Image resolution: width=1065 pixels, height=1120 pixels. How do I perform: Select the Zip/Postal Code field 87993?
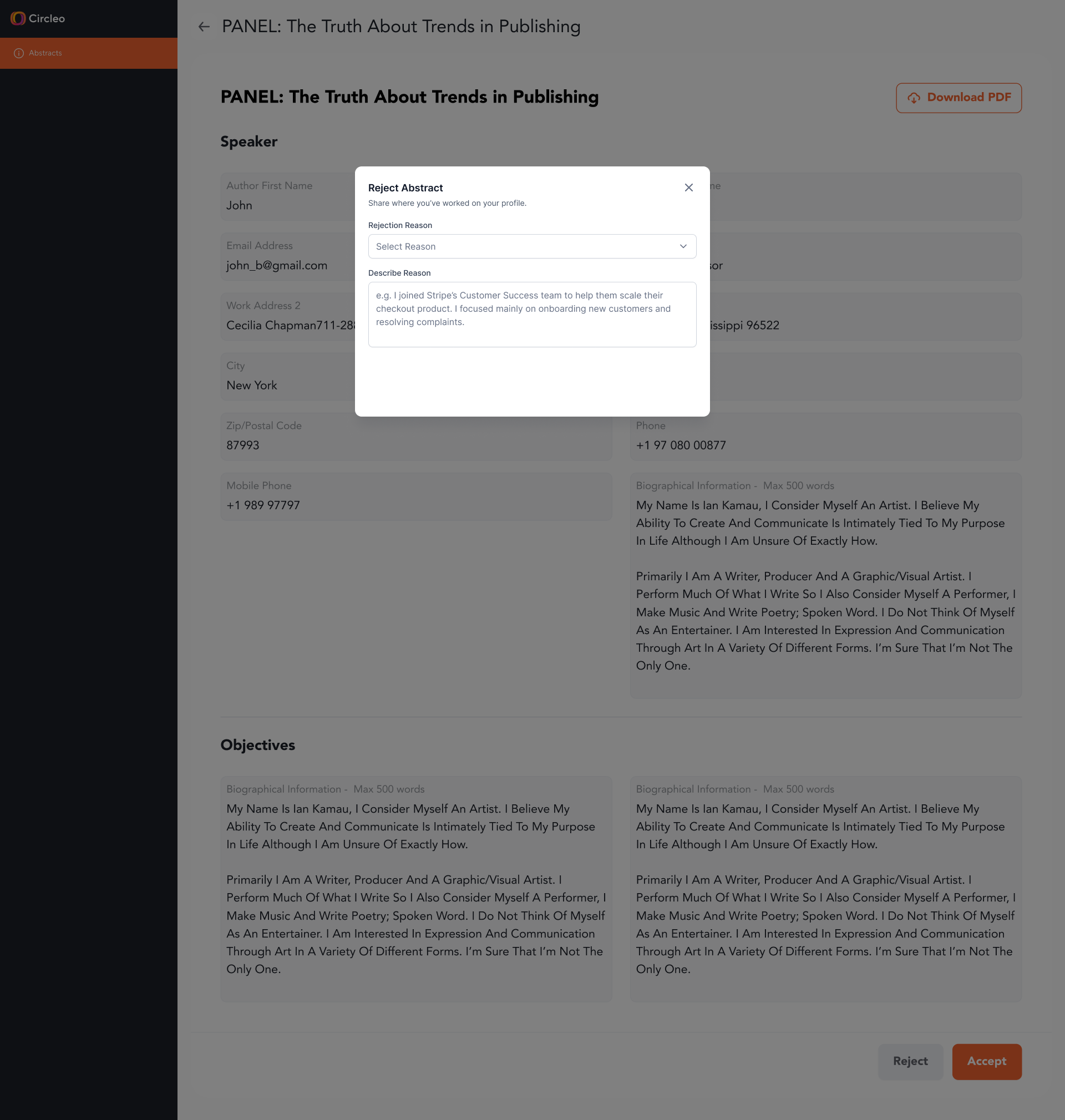point(415,437)
